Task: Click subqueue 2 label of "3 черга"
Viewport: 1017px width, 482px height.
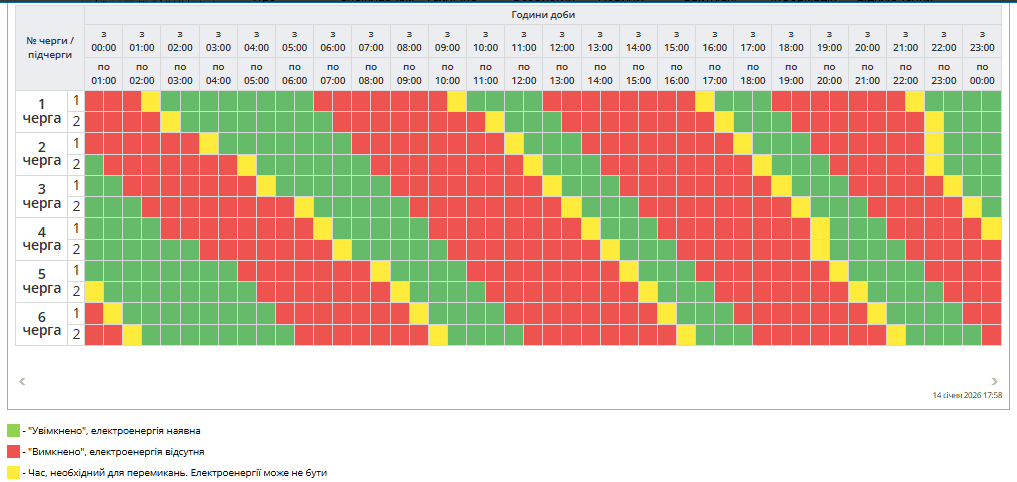Action: pyautogui.click(x=75, y=207)
